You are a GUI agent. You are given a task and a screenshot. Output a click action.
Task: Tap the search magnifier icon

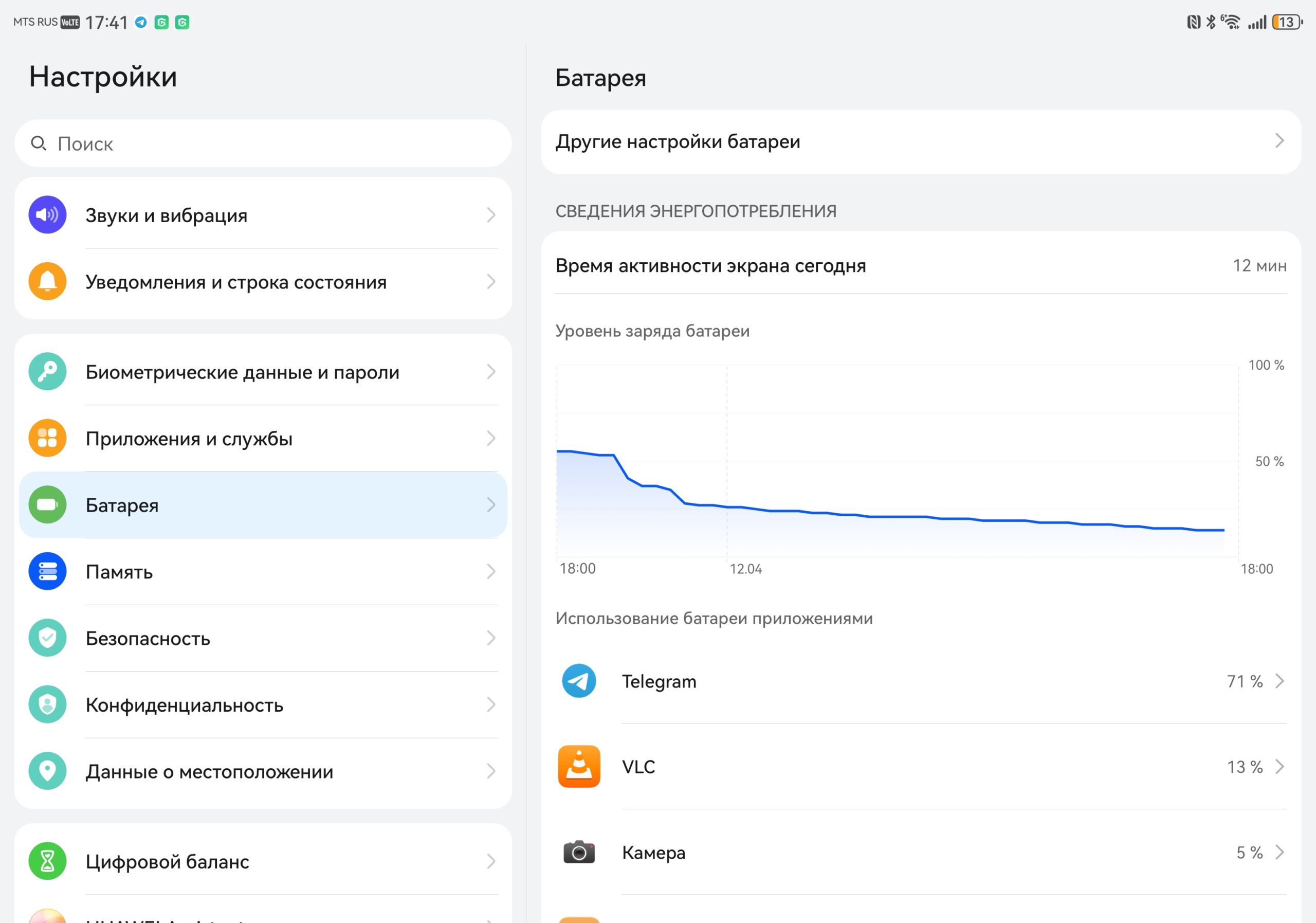[39, 143]
